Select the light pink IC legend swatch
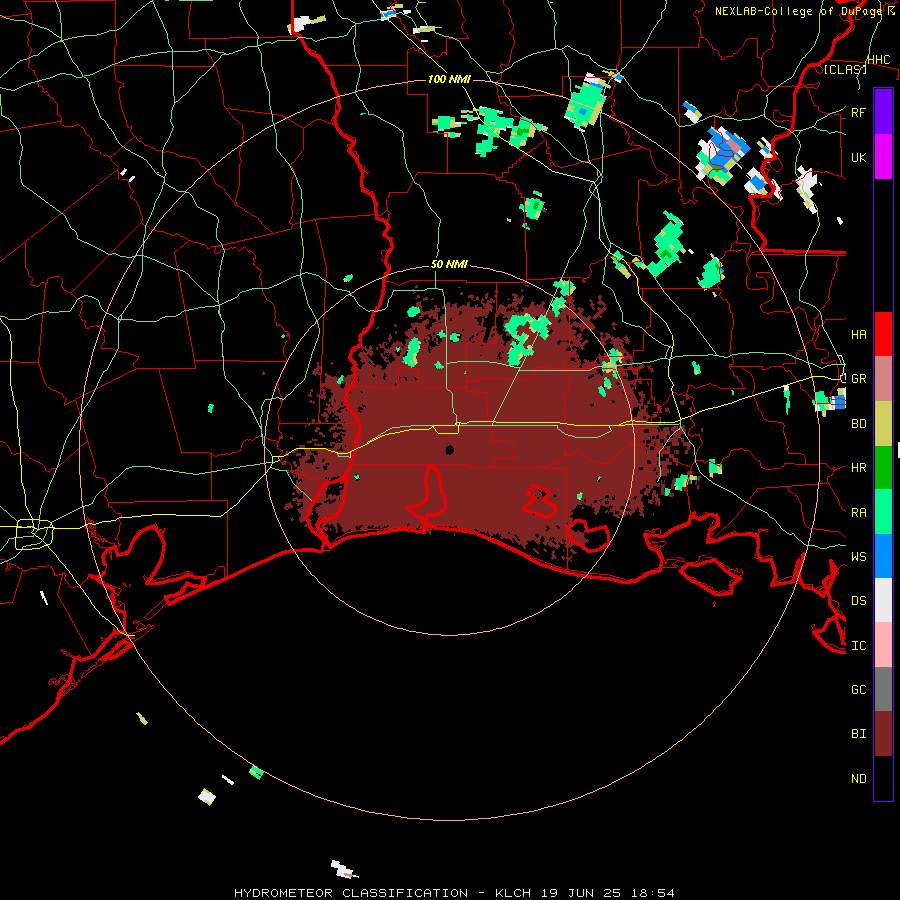This screenshot has width=900, height=900. pos(883,645)
